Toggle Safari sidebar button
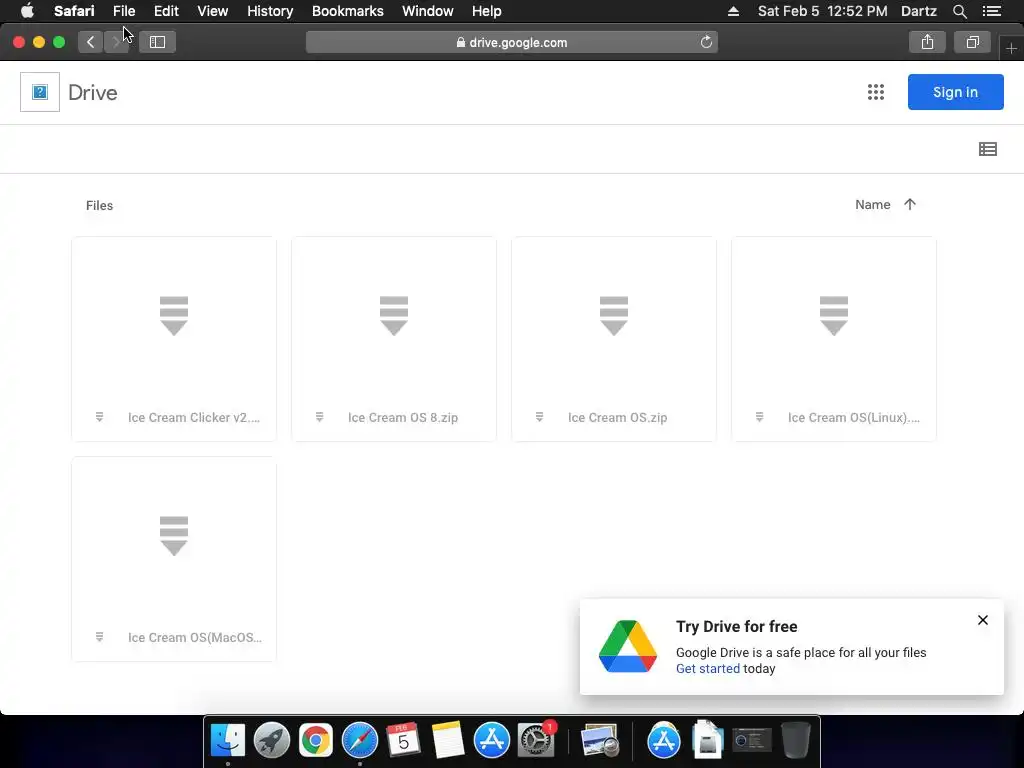 point(157,42)
